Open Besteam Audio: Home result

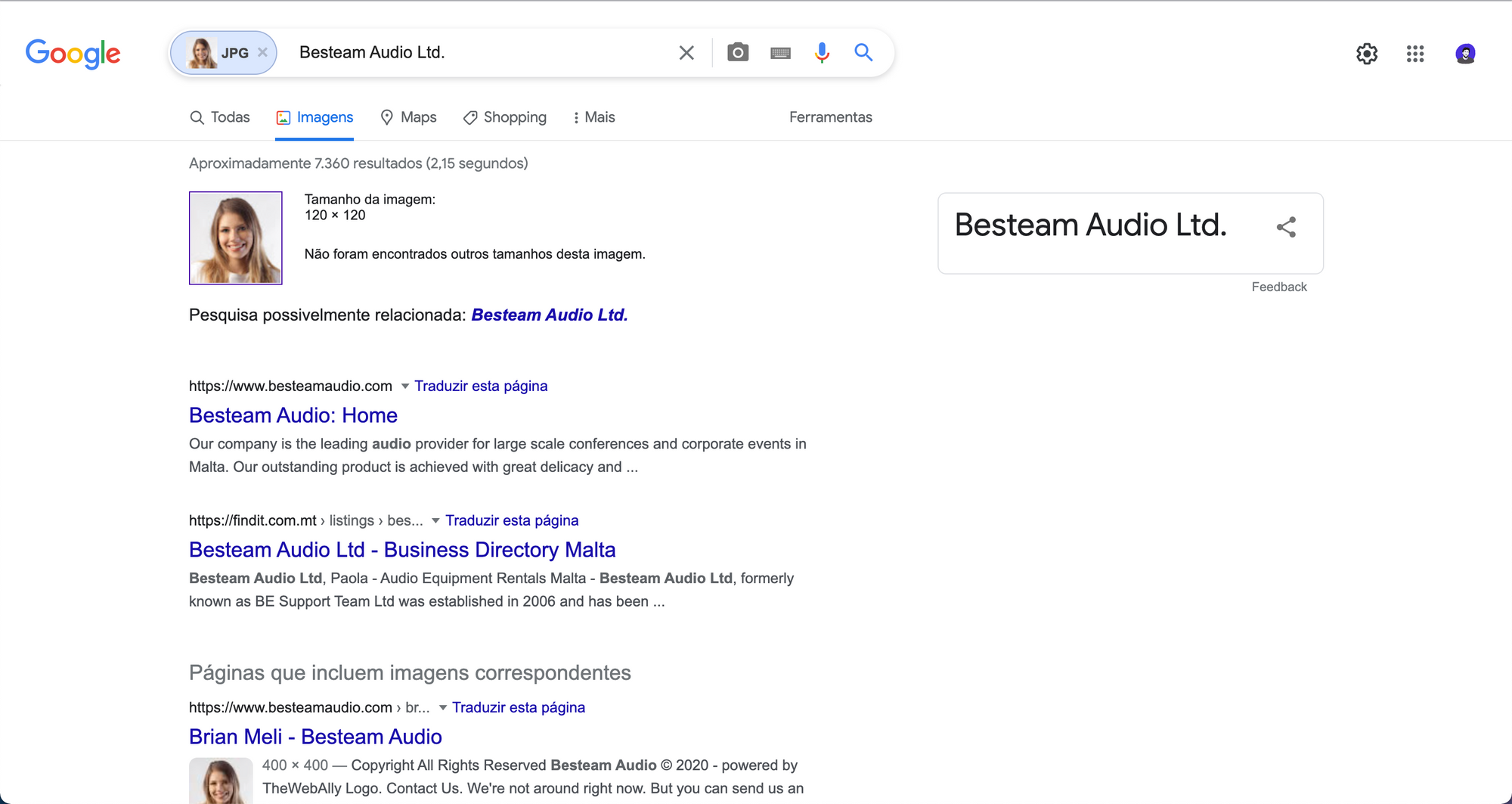tap(293, 415)
